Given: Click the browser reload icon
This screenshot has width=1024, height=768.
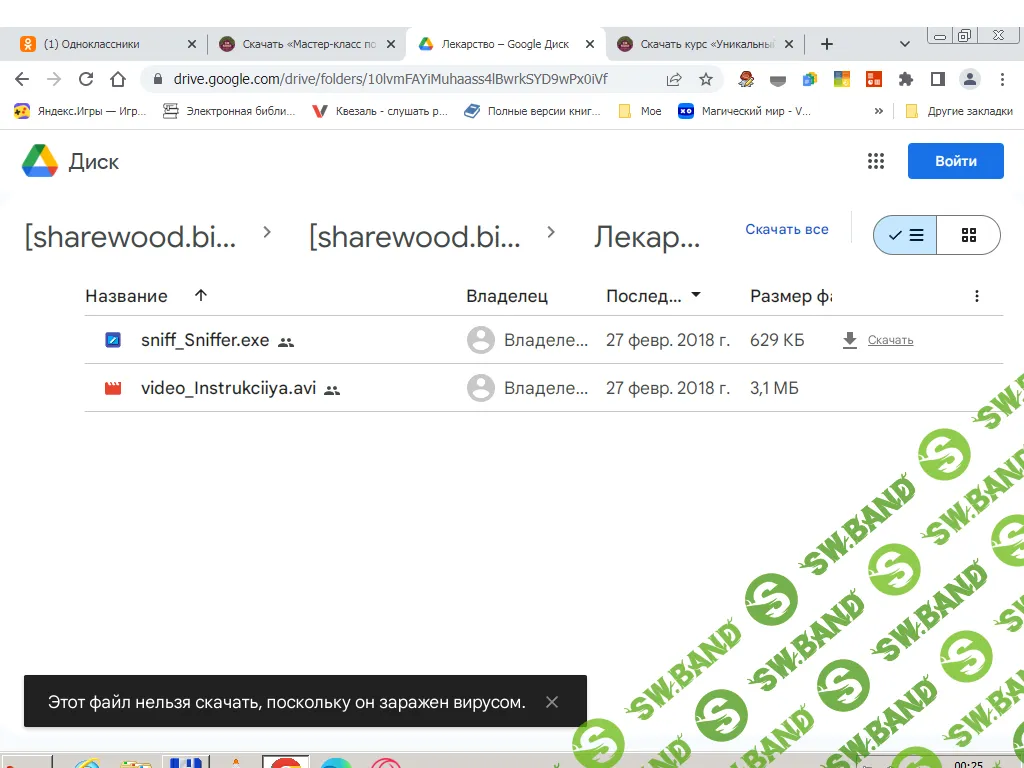Looking at the screenshot, I should pos(86,79).
